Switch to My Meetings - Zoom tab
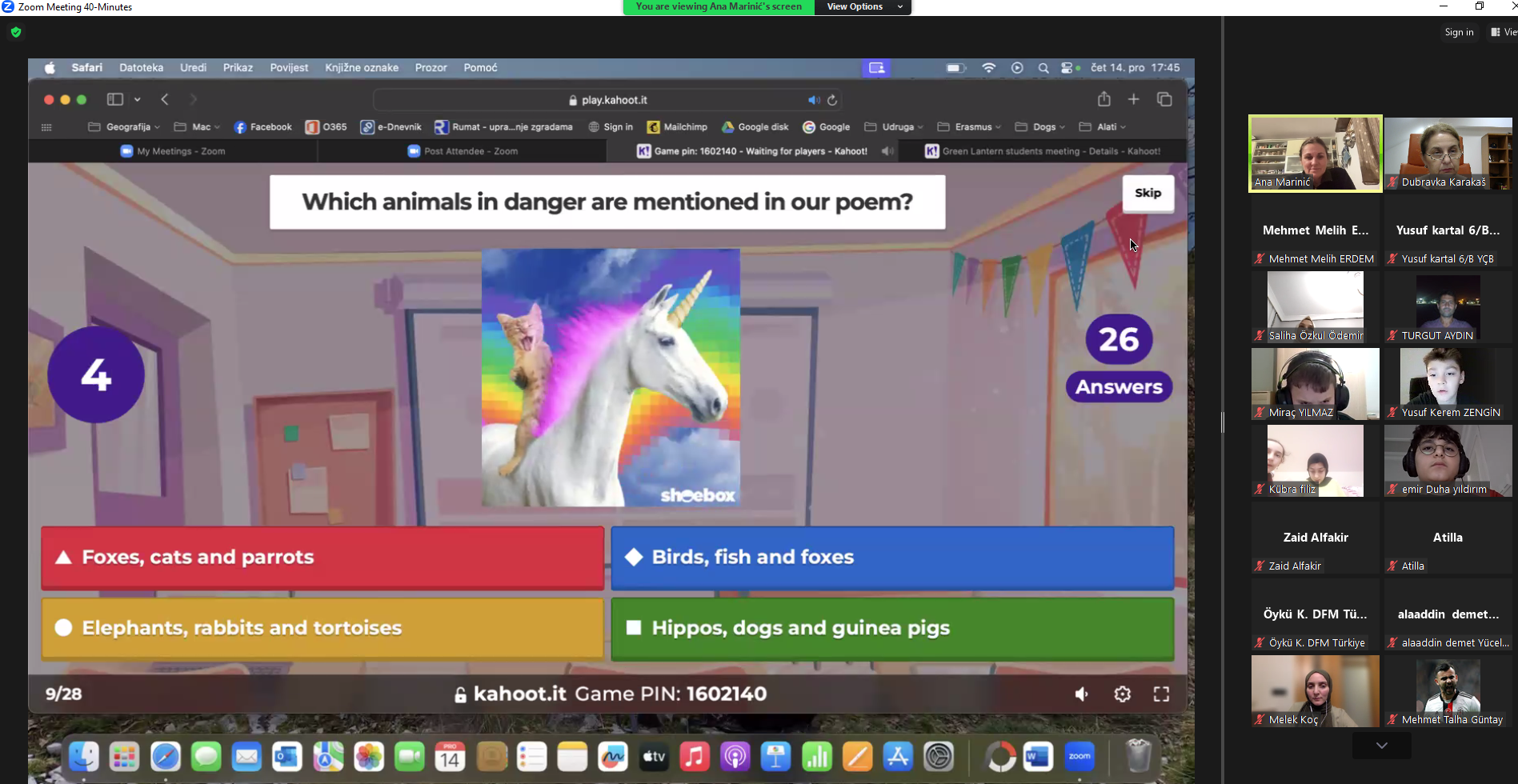This screenshot has height=784, width=1518. point(173,151)
